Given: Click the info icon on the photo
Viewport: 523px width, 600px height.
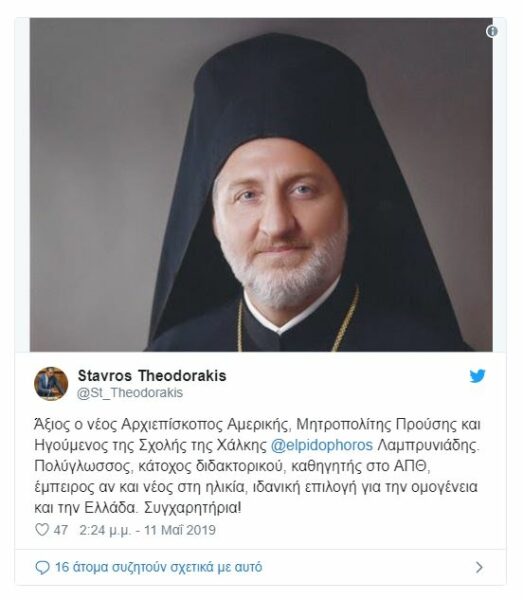Looking at the screenshot, I should coord(492,31).
